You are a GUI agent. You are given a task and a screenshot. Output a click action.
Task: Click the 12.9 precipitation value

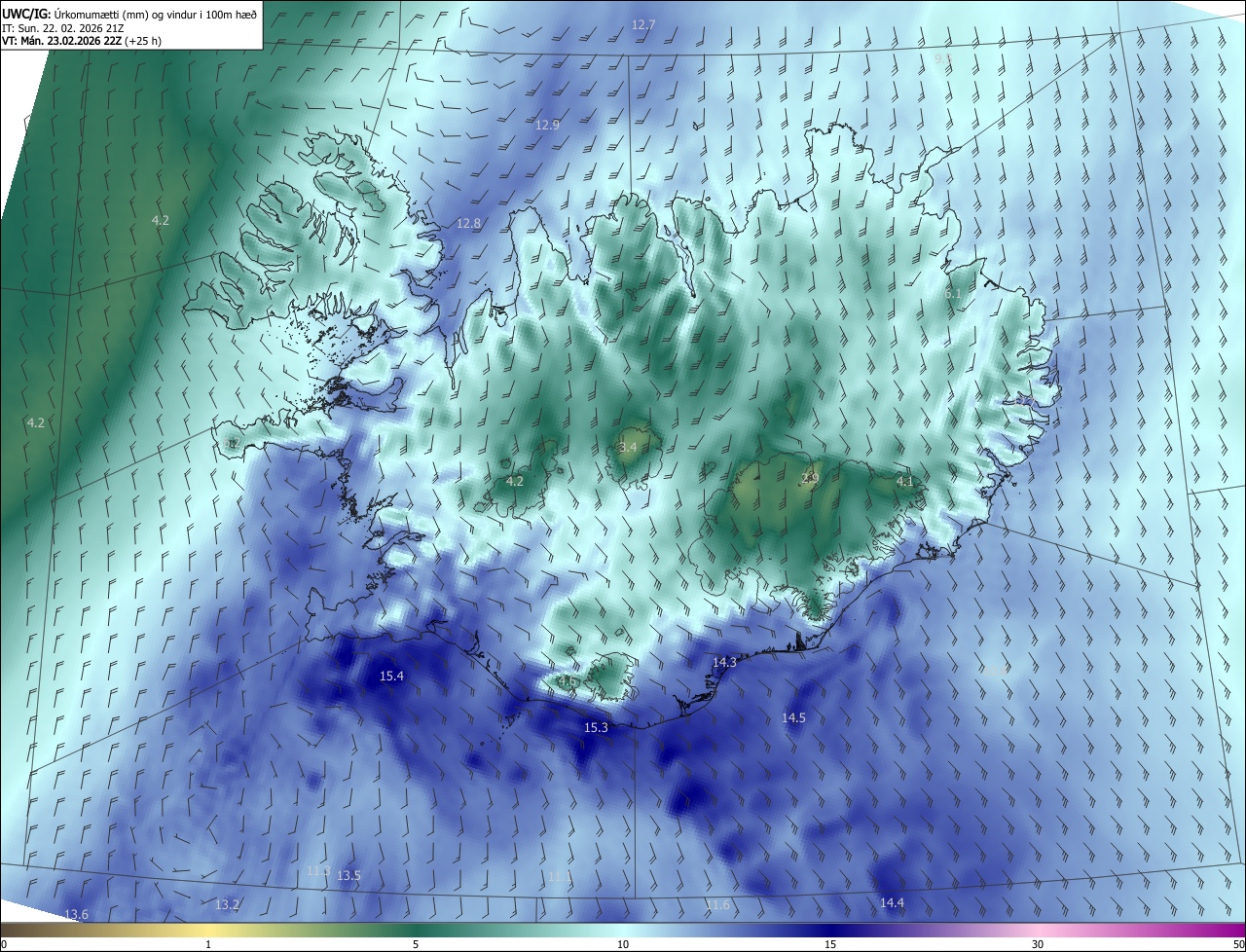pos(548,126)
